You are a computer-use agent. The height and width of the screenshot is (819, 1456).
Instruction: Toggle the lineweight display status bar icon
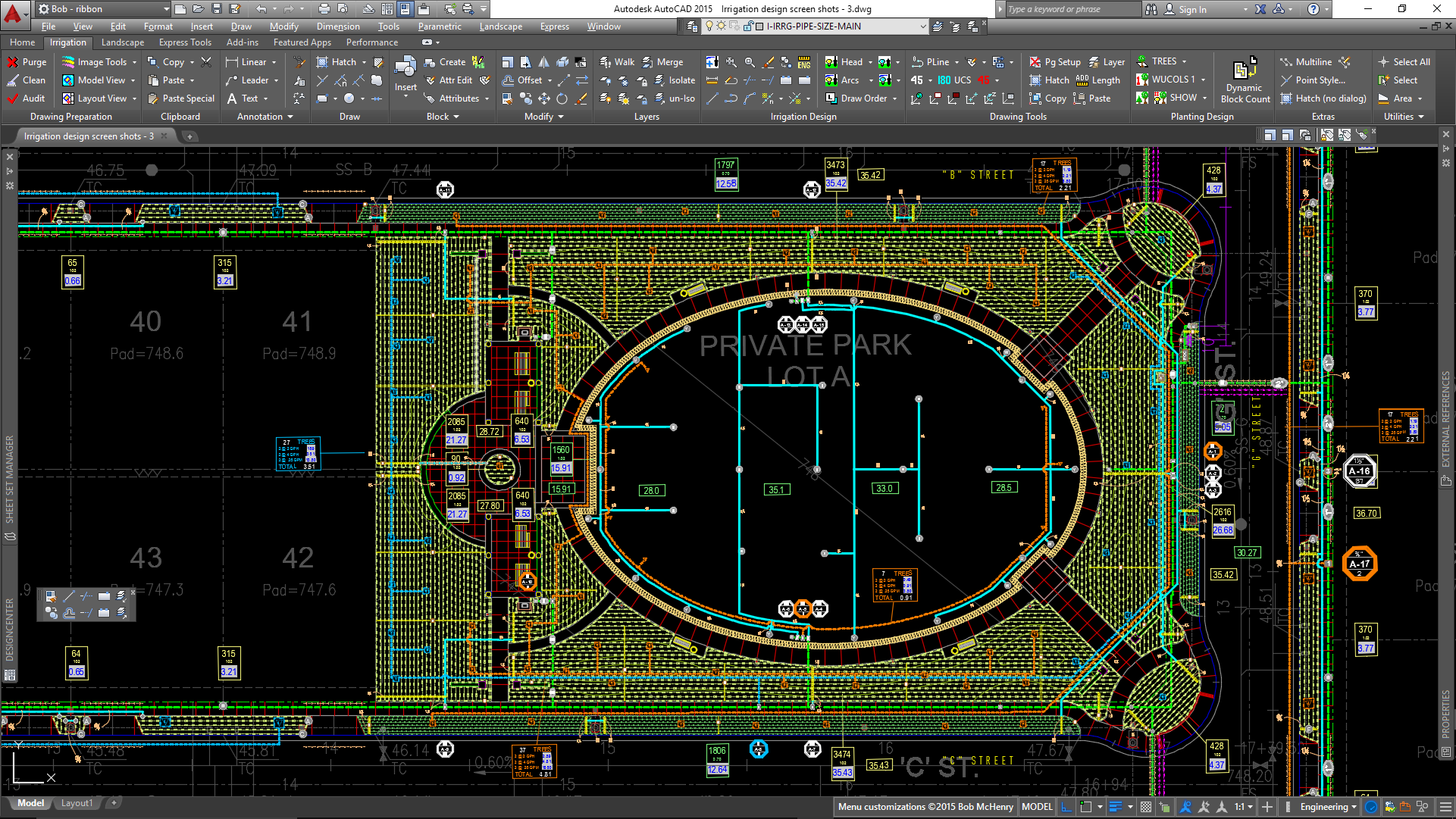[x=1115, y=807]
